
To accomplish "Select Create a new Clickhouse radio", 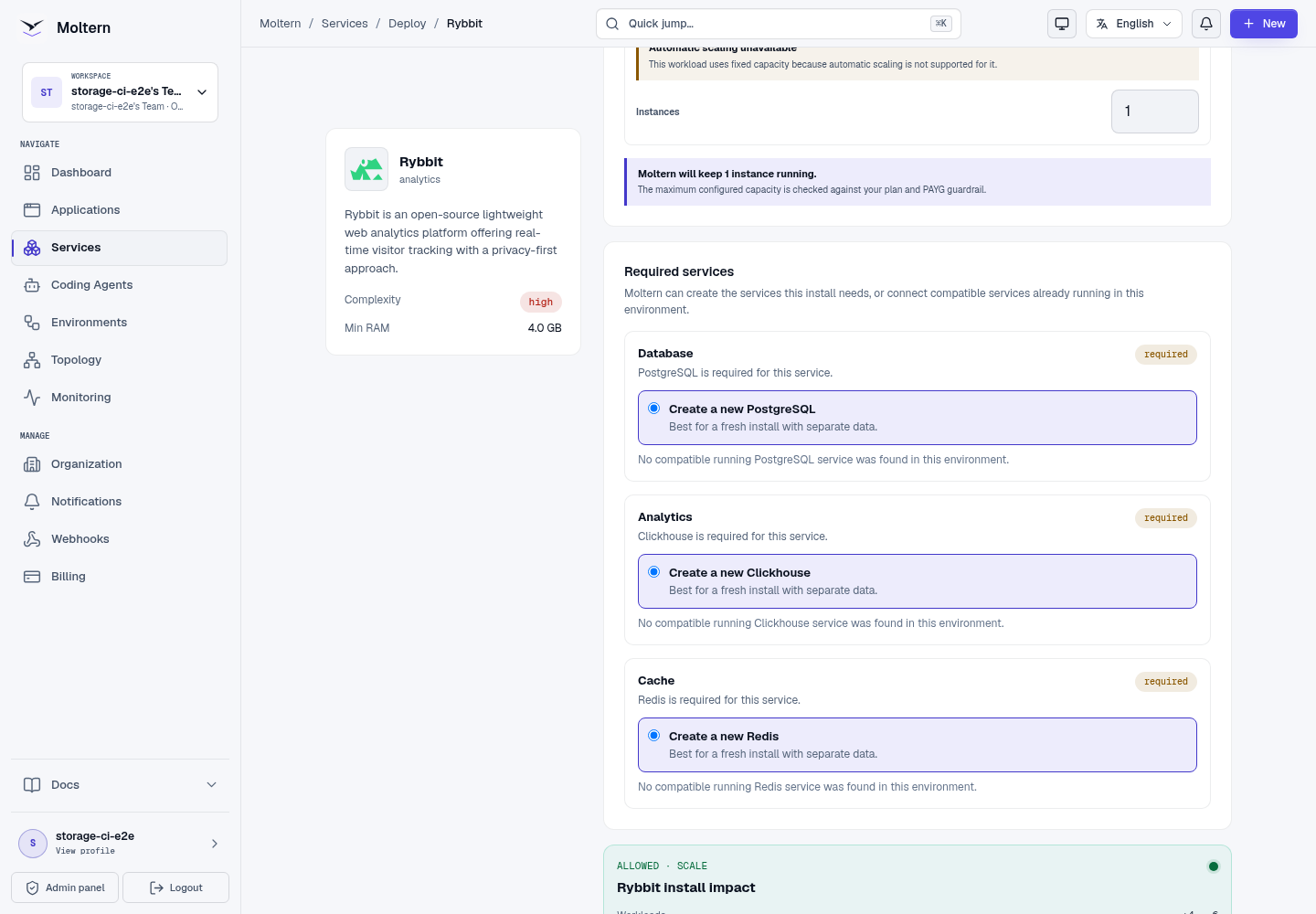I will coord(654,572).
